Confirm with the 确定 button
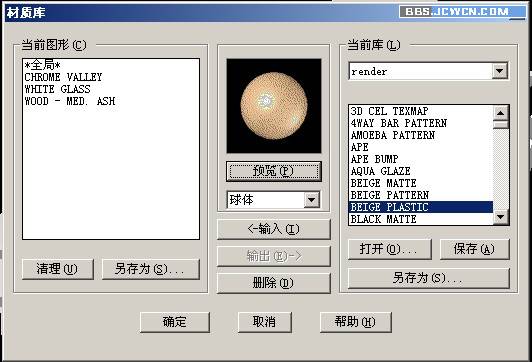The width and height of the screenshot is (532, 362). coord(175,322)
